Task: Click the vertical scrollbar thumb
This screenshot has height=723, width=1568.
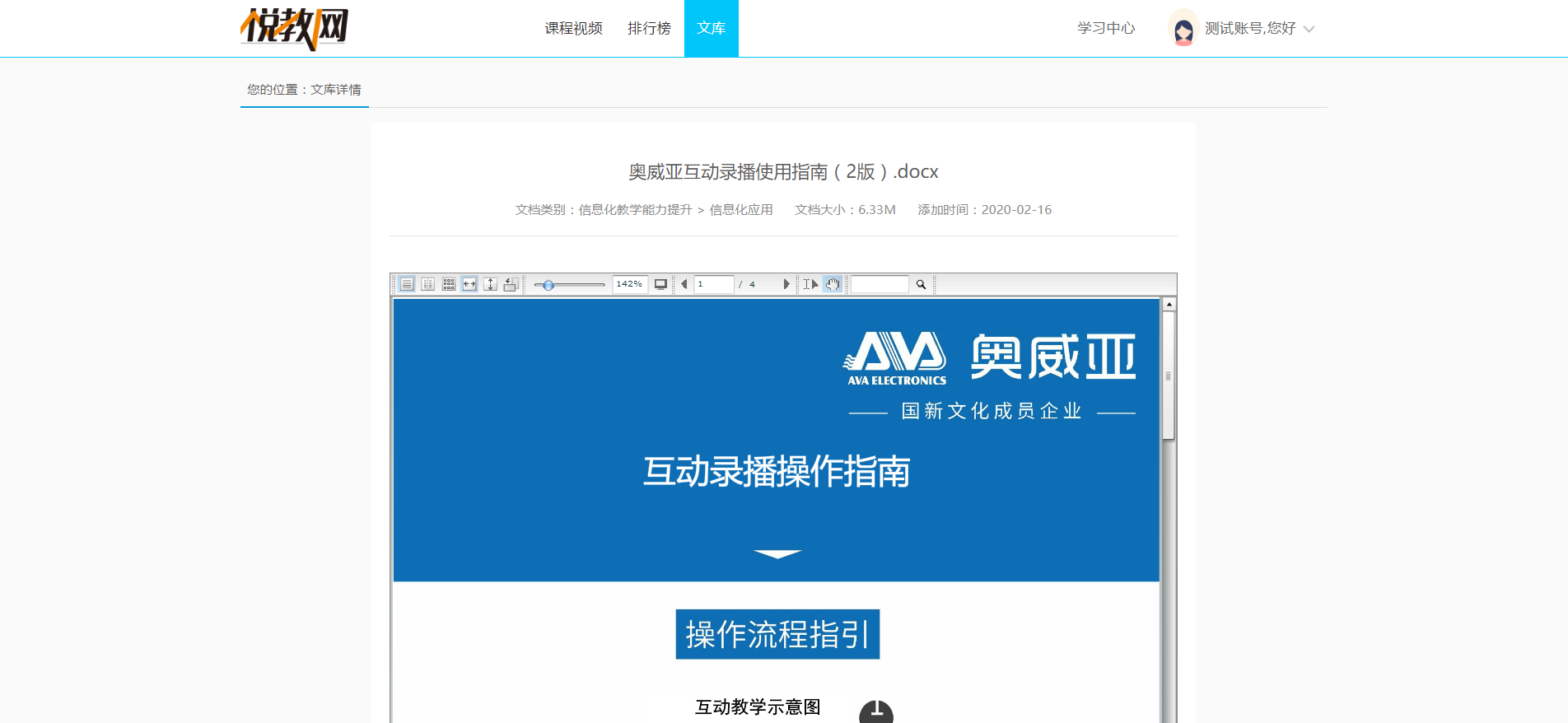Action: [x=1169, y=375]
